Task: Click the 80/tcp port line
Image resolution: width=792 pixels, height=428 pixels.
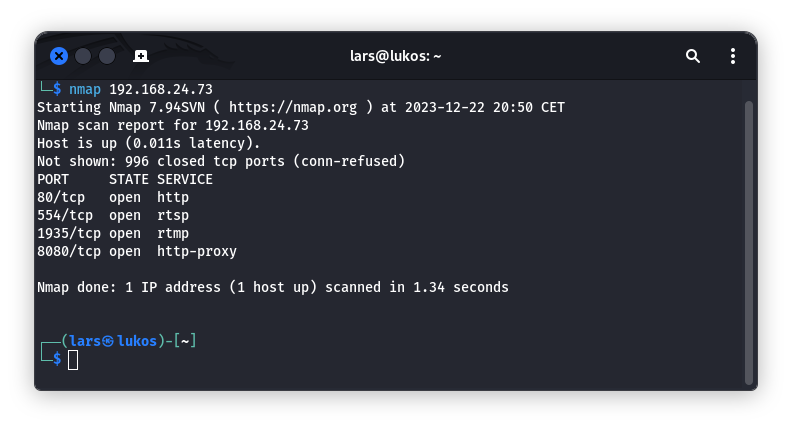Action: [x=113, y=197]
